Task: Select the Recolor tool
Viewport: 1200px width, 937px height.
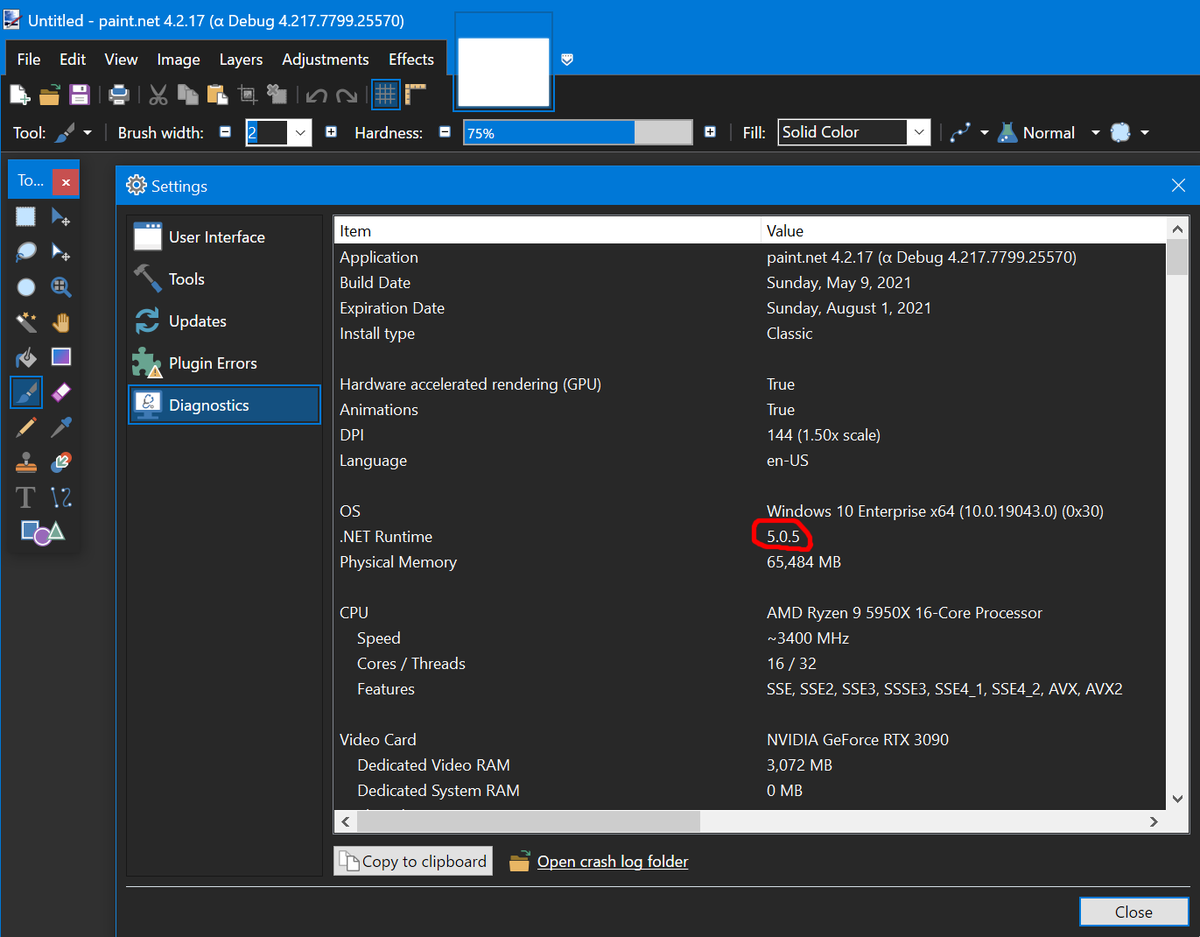Action: [61, 462]
